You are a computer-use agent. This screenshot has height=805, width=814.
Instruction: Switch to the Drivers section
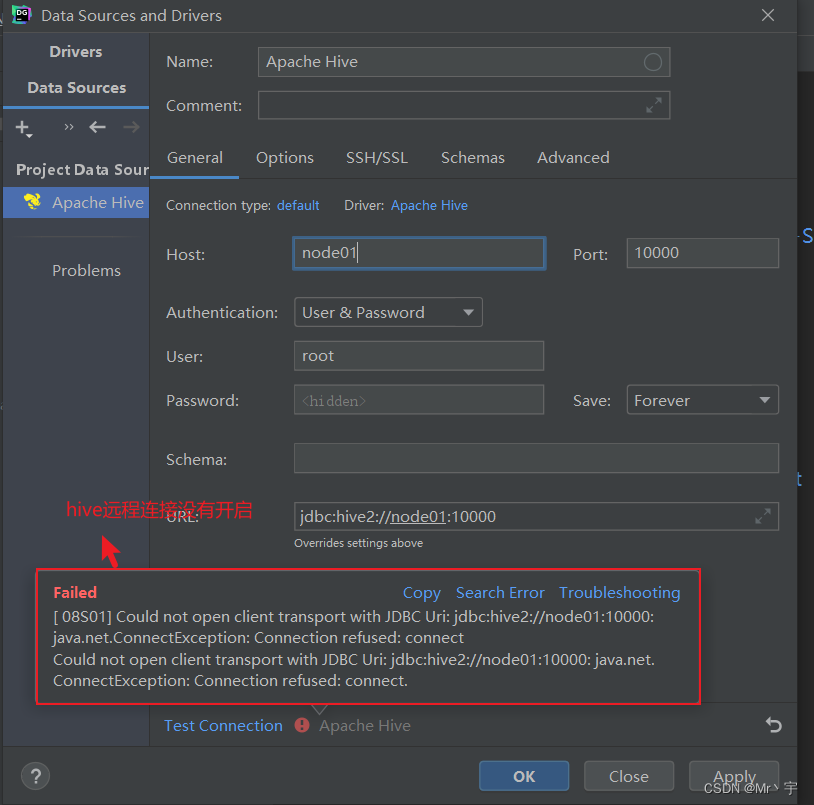(75, 51)
